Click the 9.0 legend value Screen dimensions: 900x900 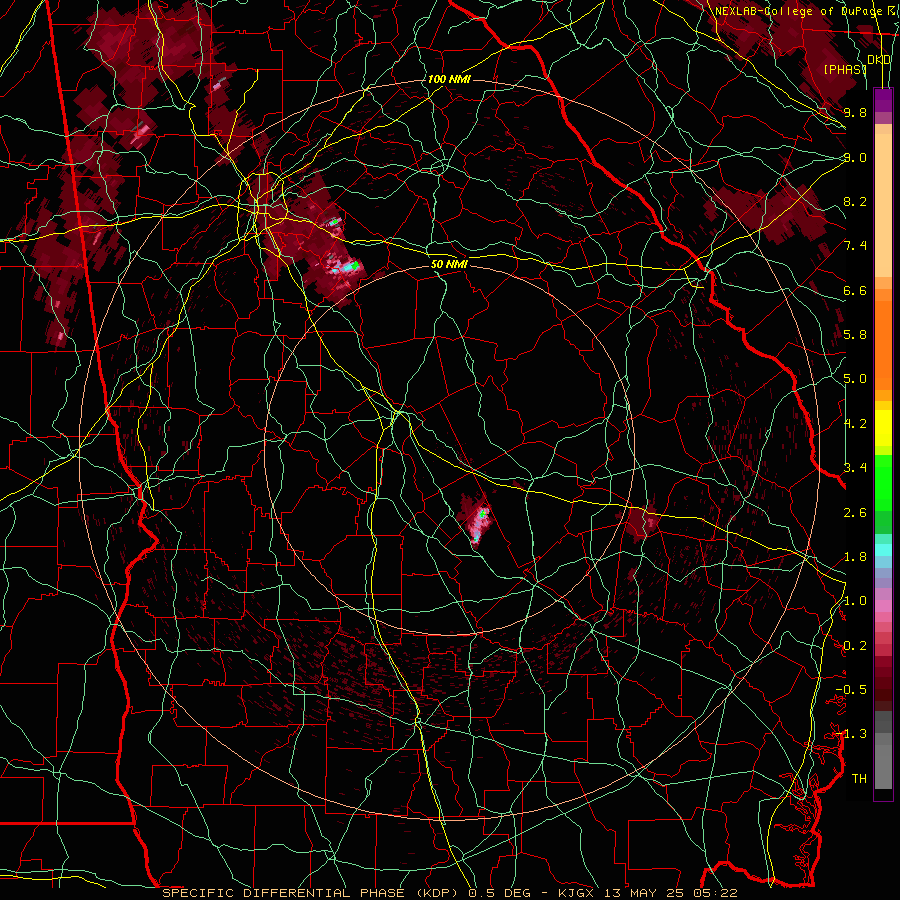[x=855, y=157]
